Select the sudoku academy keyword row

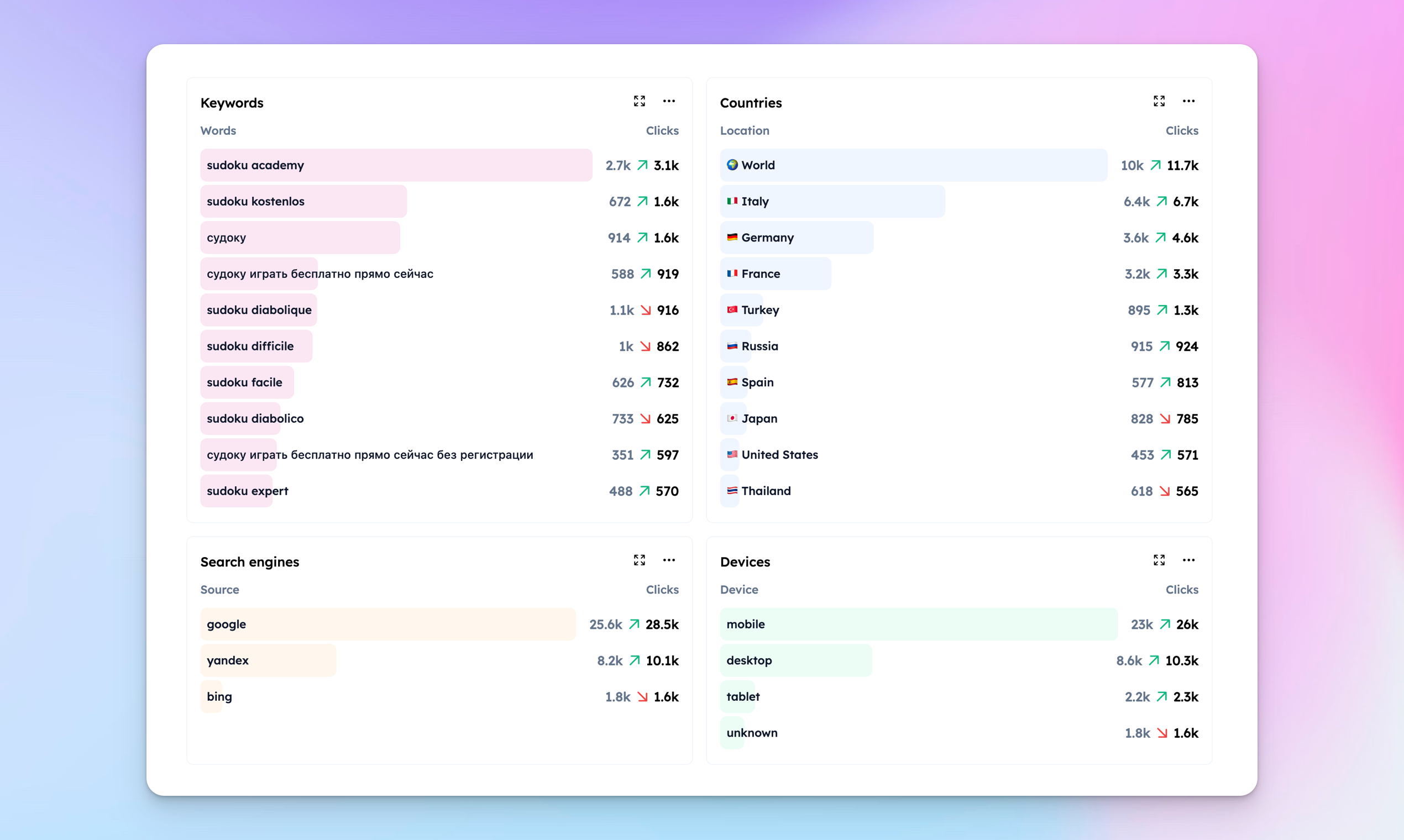click(439, 165)
